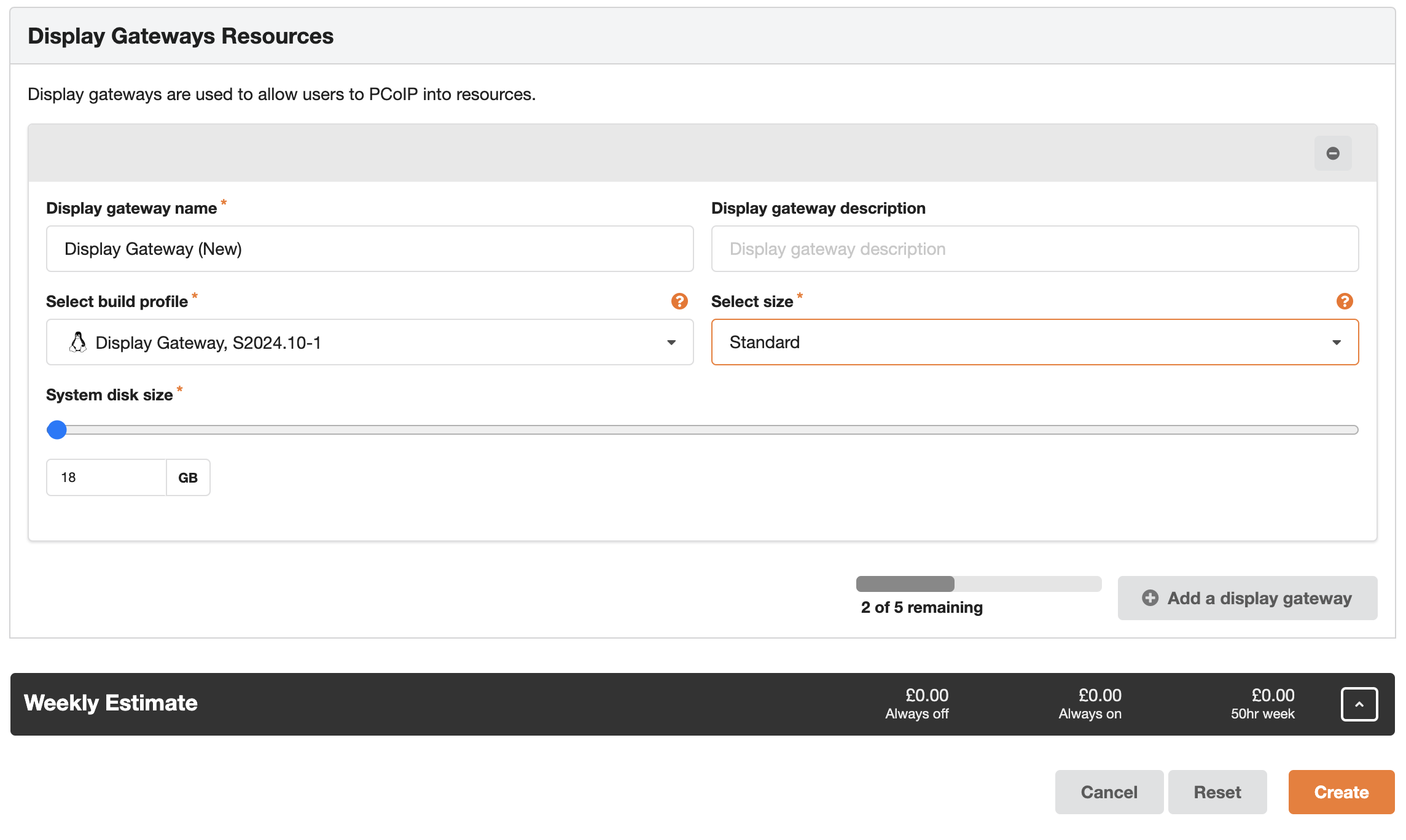
Task: Click the Linux penguin icon in build profile
Action: point(78,343)
